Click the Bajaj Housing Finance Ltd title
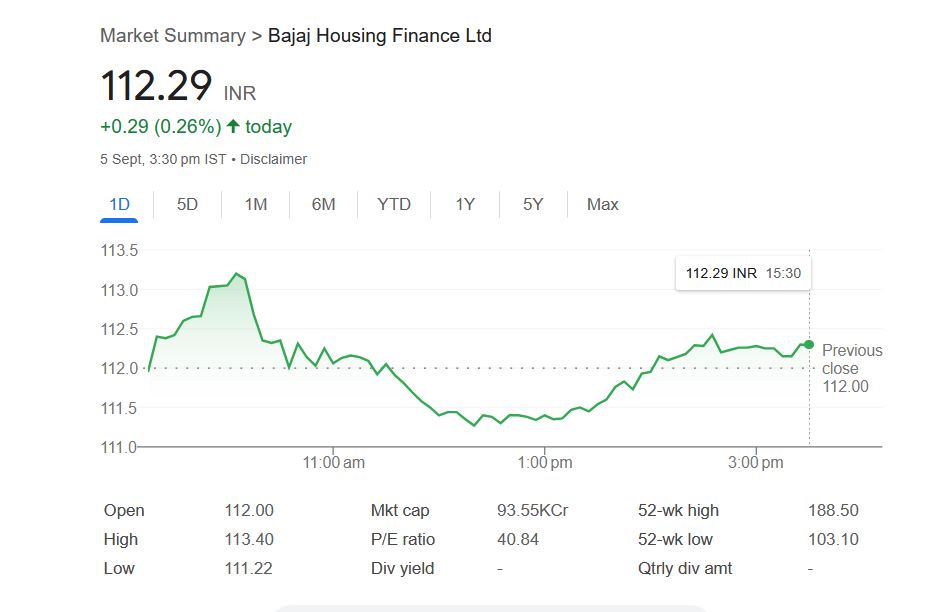 point(380,36)
